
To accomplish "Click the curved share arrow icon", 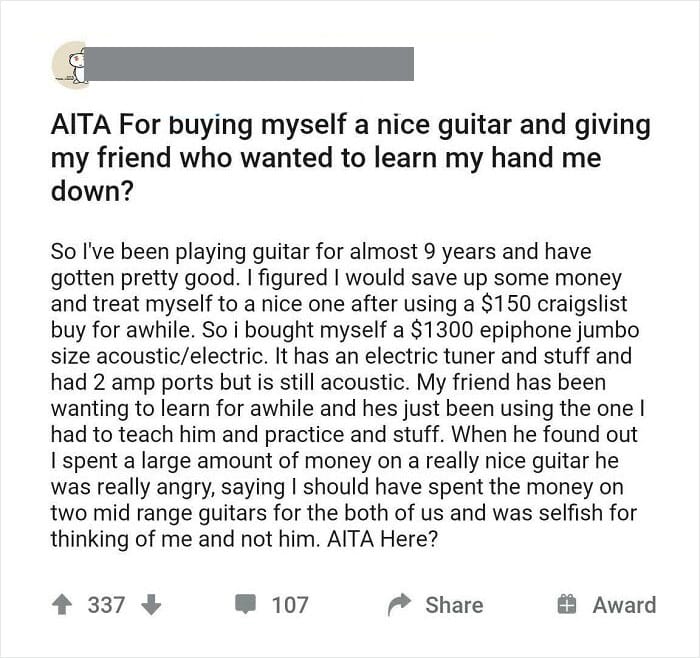I will coord(399,605).
